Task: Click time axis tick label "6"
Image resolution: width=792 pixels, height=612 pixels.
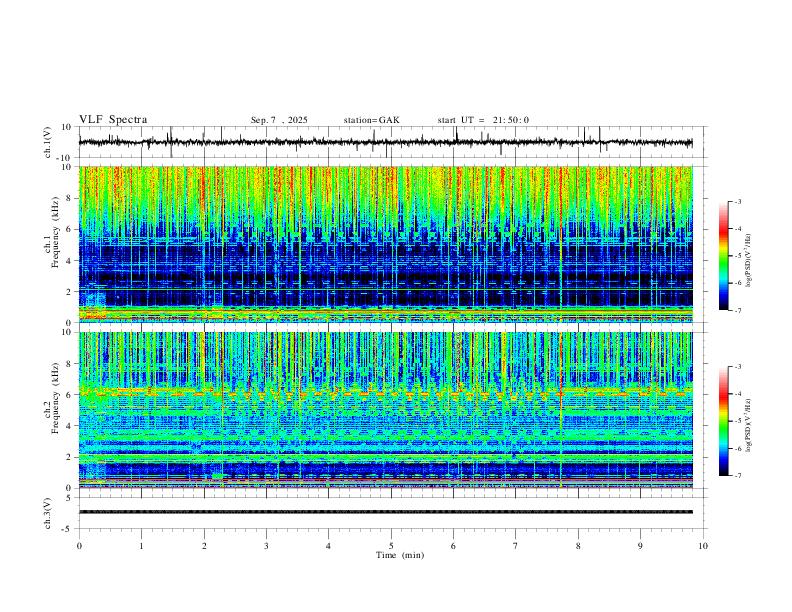Action: tap(453, 546)
